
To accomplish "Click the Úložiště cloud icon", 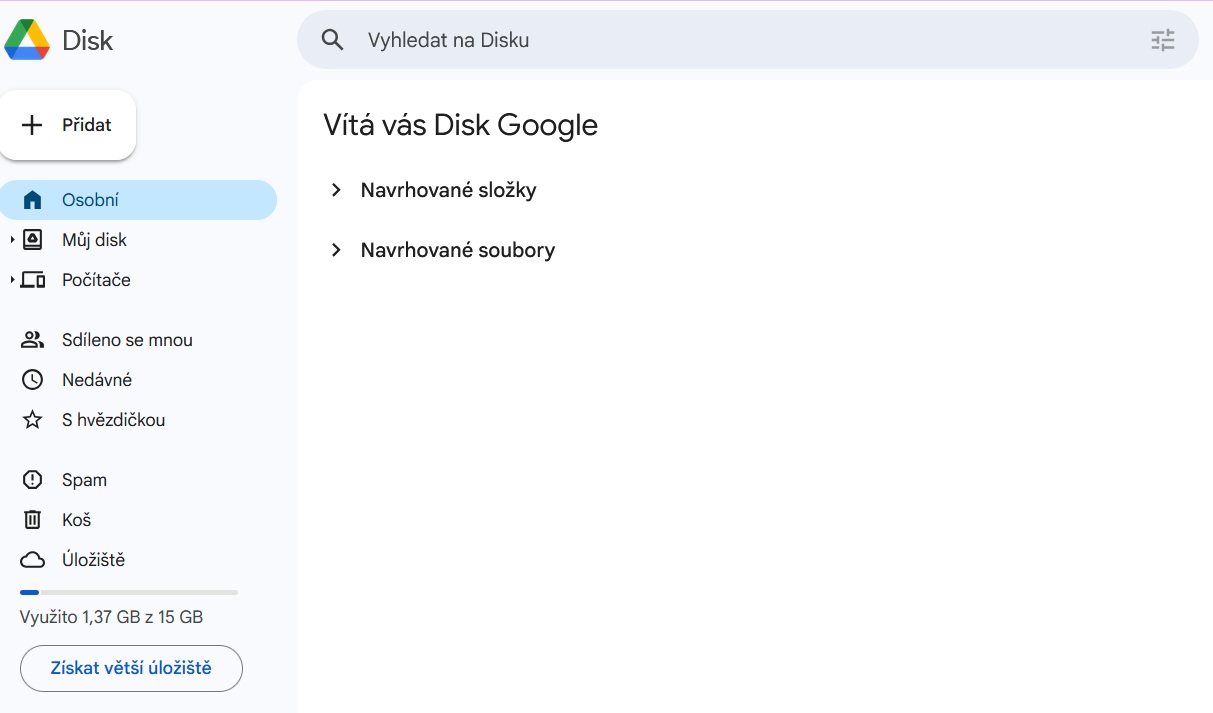I will pyautogui.click(x=33, y=560).
